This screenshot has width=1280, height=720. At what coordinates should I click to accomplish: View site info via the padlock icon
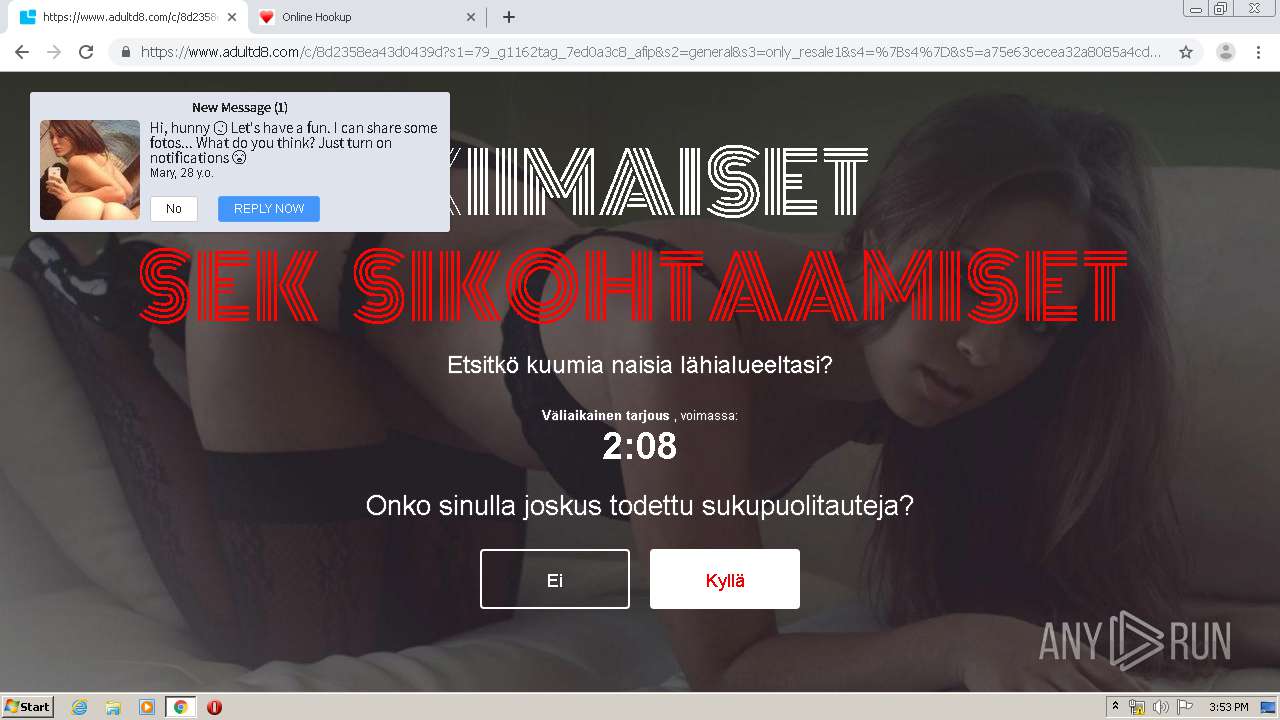(126, 52)
